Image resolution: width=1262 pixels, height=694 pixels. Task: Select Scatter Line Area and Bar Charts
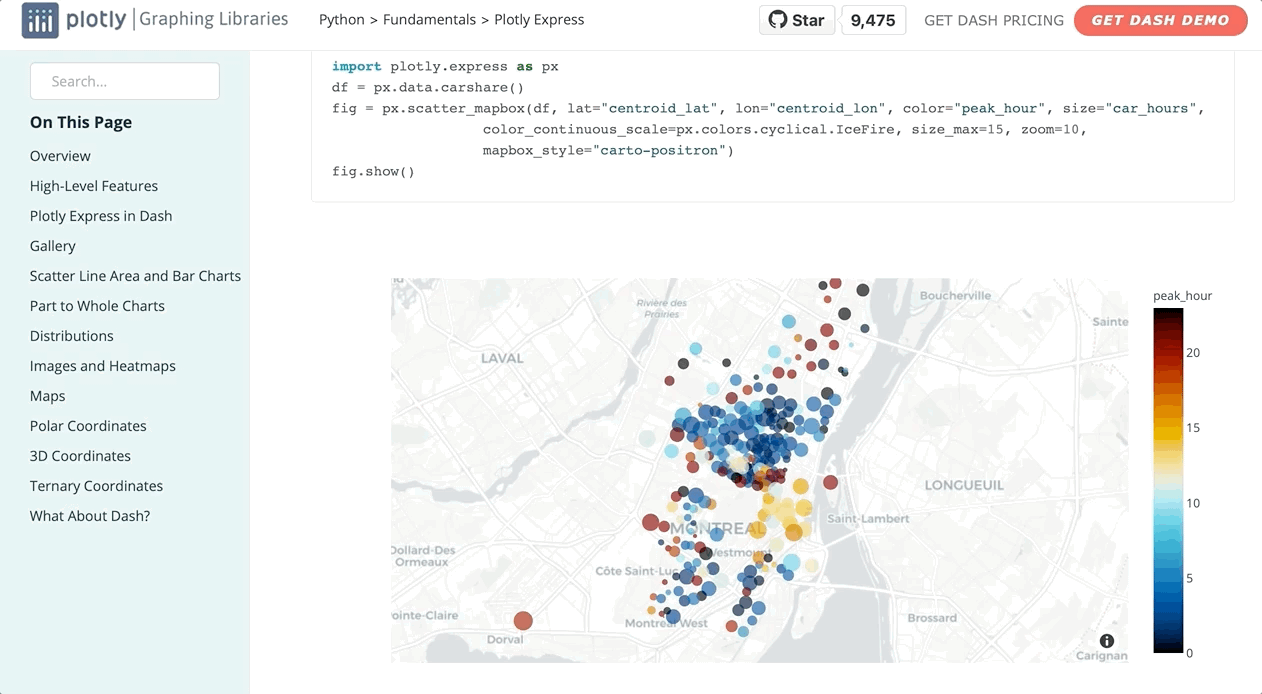pos(135,276)
